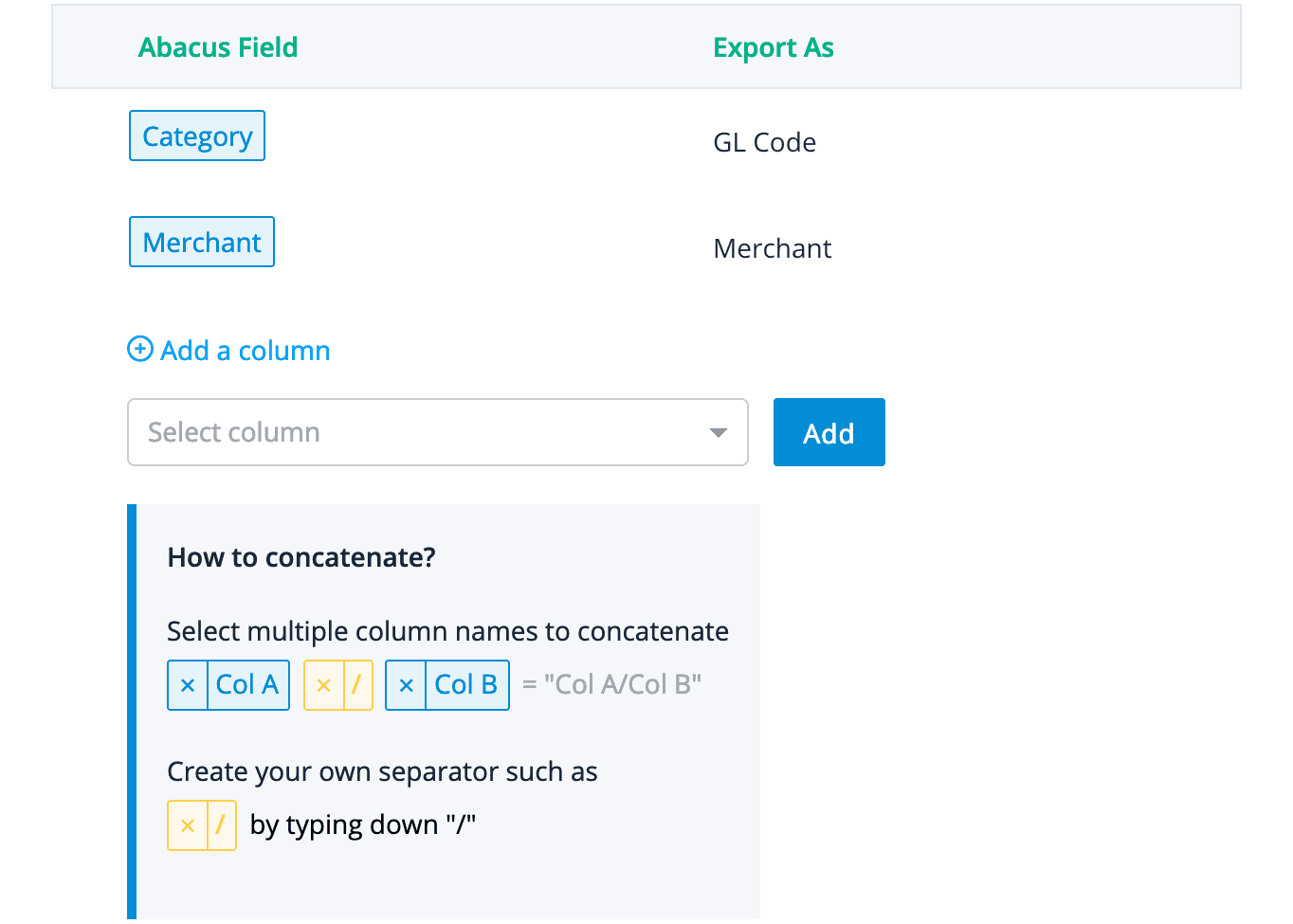
Task: Click the slash chip next to 'by typing down'
Action: [220, 825]
